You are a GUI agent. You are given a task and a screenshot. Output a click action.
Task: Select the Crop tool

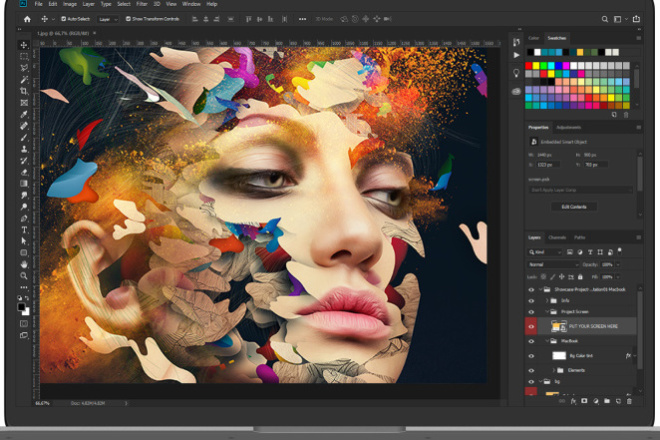point(24,91)
